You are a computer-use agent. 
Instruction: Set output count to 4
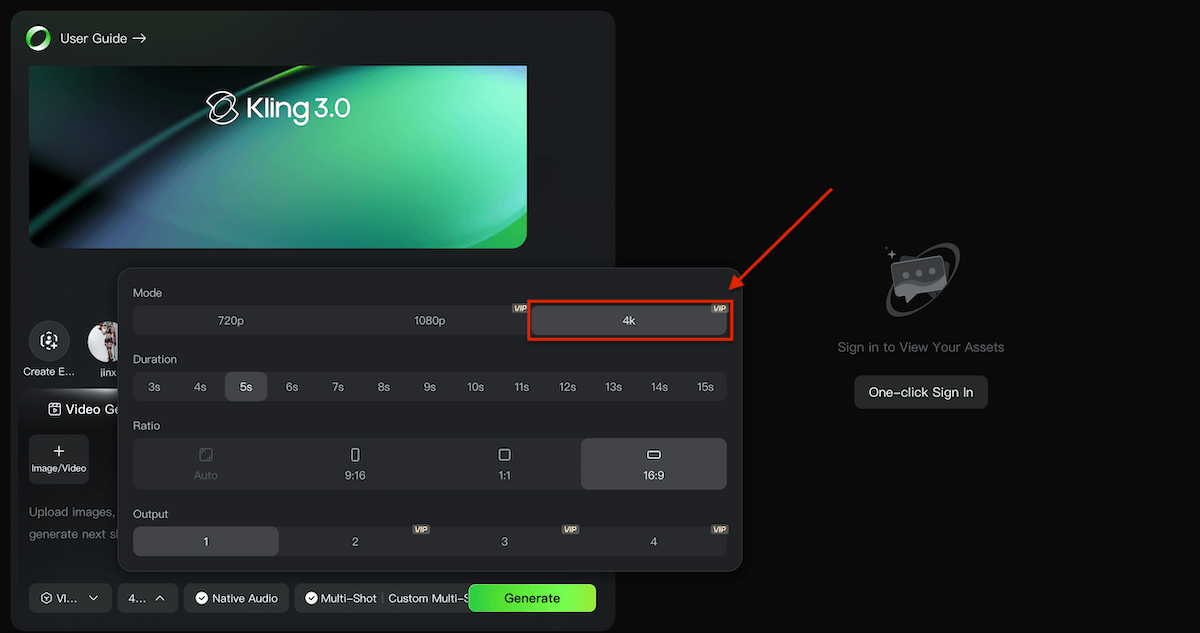click(654, 541)
